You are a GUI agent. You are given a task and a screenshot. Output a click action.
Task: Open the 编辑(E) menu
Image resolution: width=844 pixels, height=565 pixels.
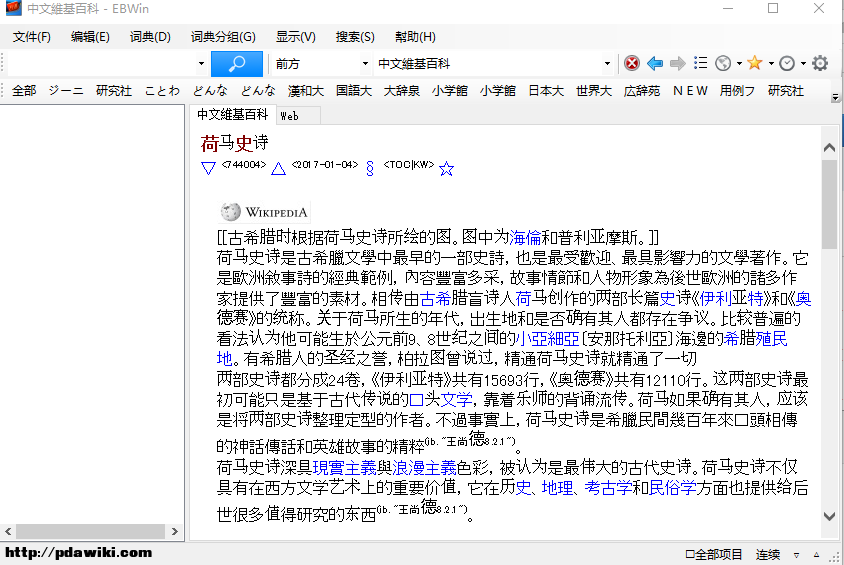click(90, 37)
